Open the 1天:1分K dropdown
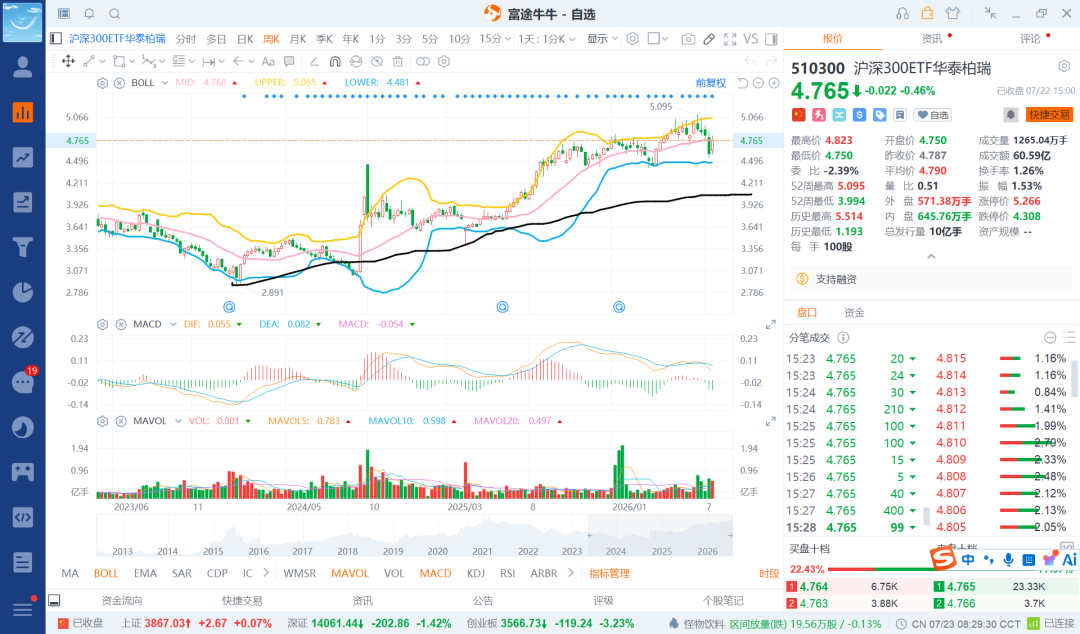 click(x=547, y=39)
